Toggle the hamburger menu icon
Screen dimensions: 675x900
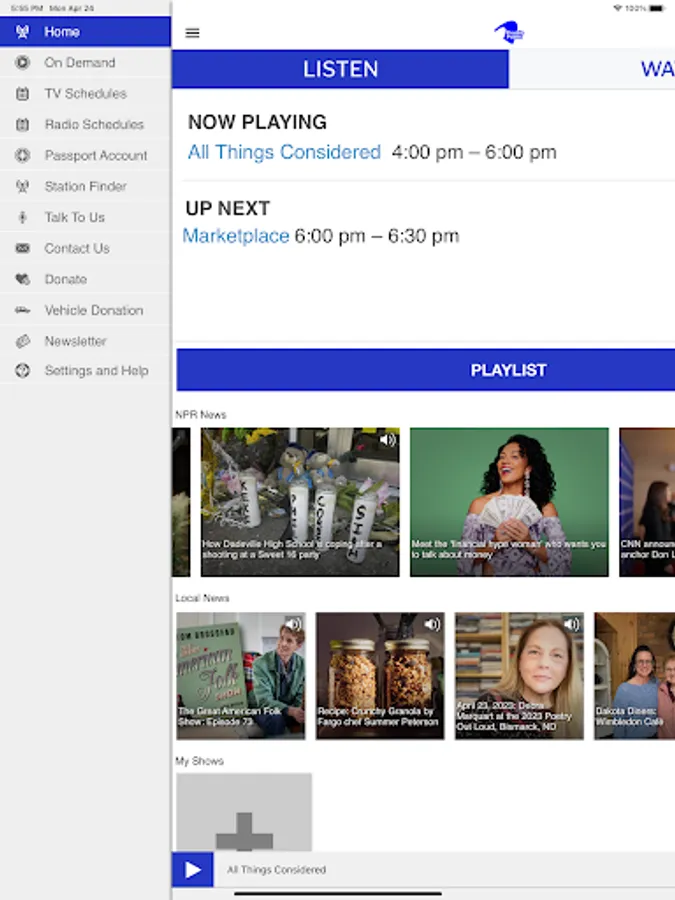coord(192,33)
